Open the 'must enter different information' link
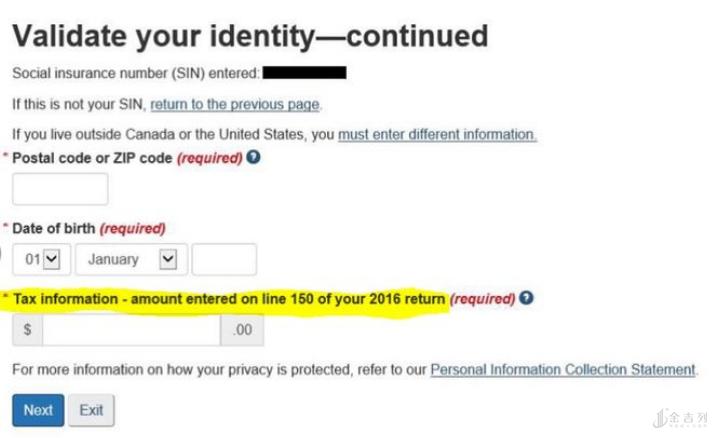 pyautogui.click(x=437, y=134)
